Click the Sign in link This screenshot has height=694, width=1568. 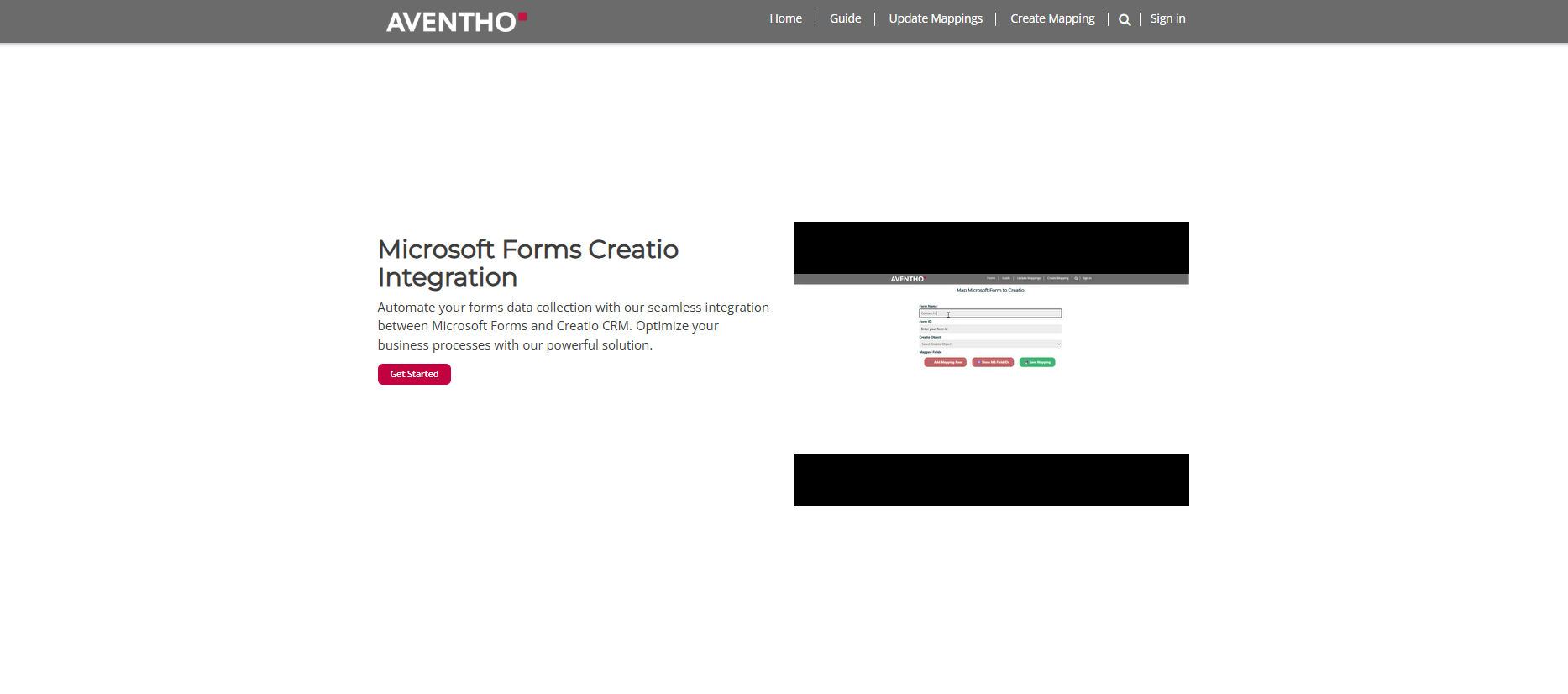1167,18
